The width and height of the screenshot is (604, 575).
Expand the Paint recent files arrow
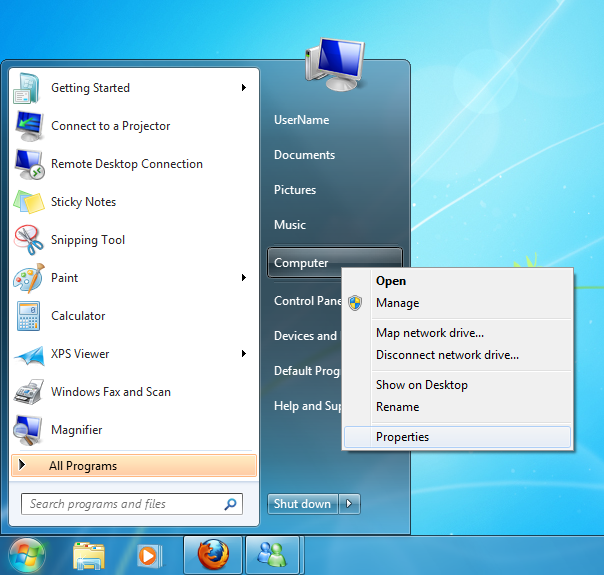[243, 278]
